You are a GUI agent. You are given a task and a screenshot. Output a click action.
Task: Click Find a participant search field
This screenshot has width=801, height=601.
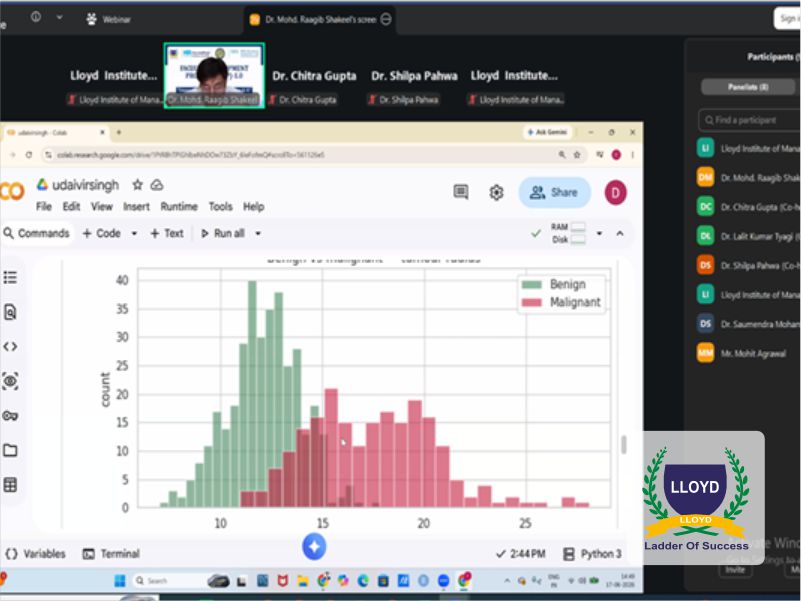pos(749,120)
